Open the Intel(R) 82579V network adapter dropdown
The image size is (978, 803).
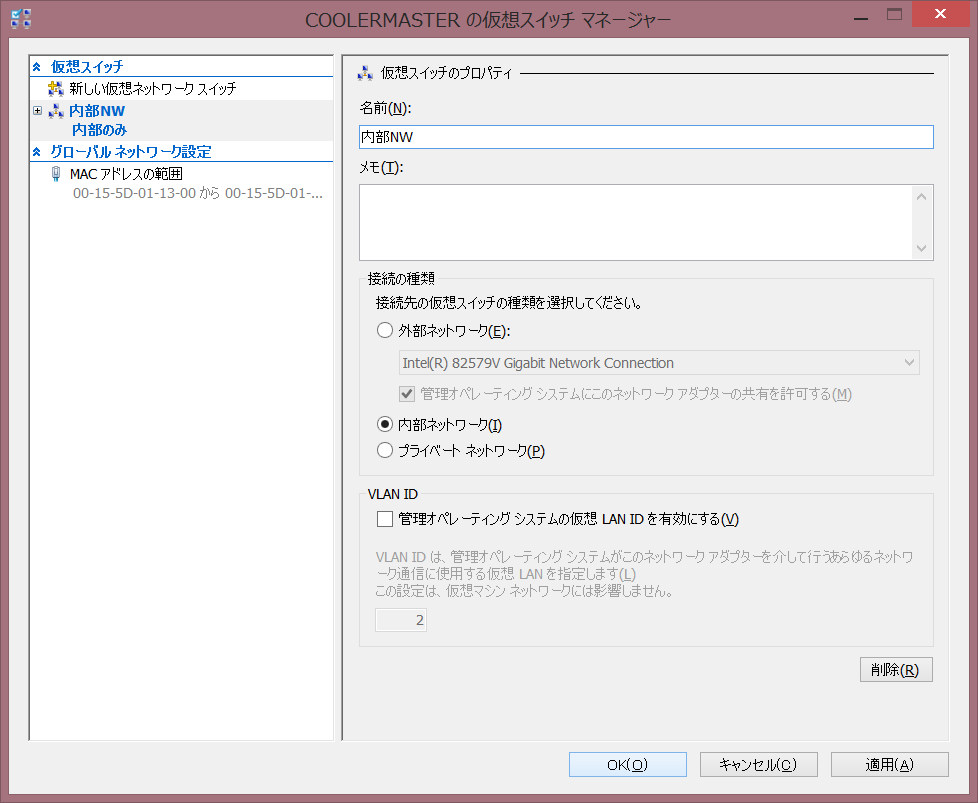click(659, 363)
